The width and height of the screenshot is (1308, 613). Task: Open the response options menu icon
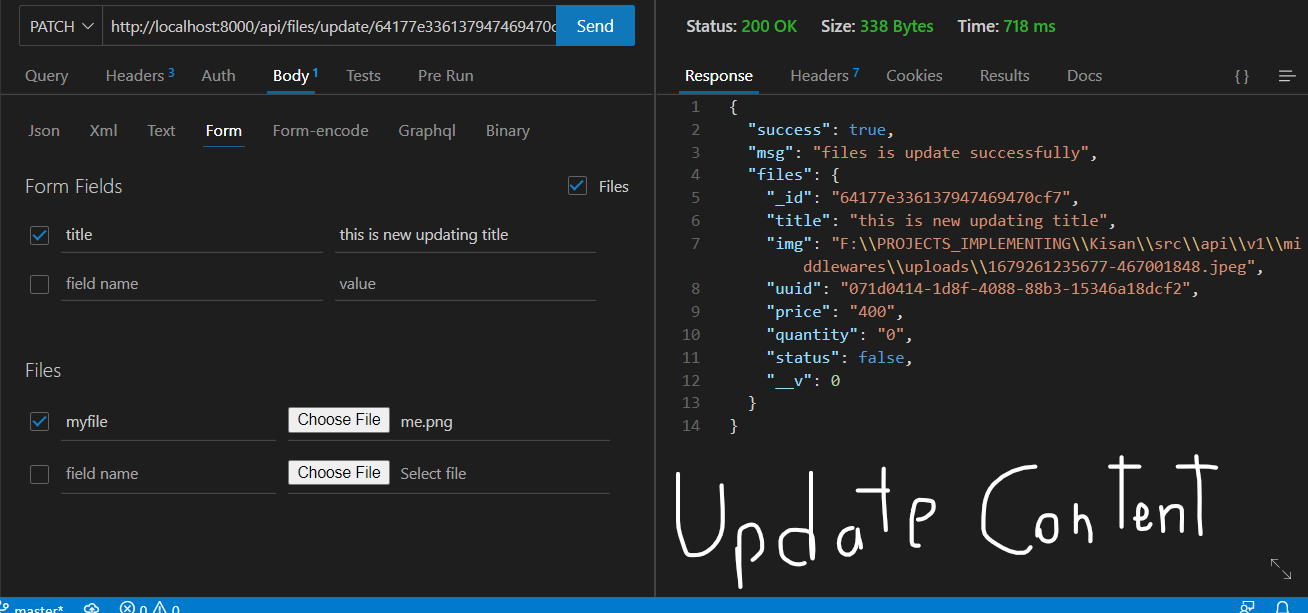(1287, 76)
